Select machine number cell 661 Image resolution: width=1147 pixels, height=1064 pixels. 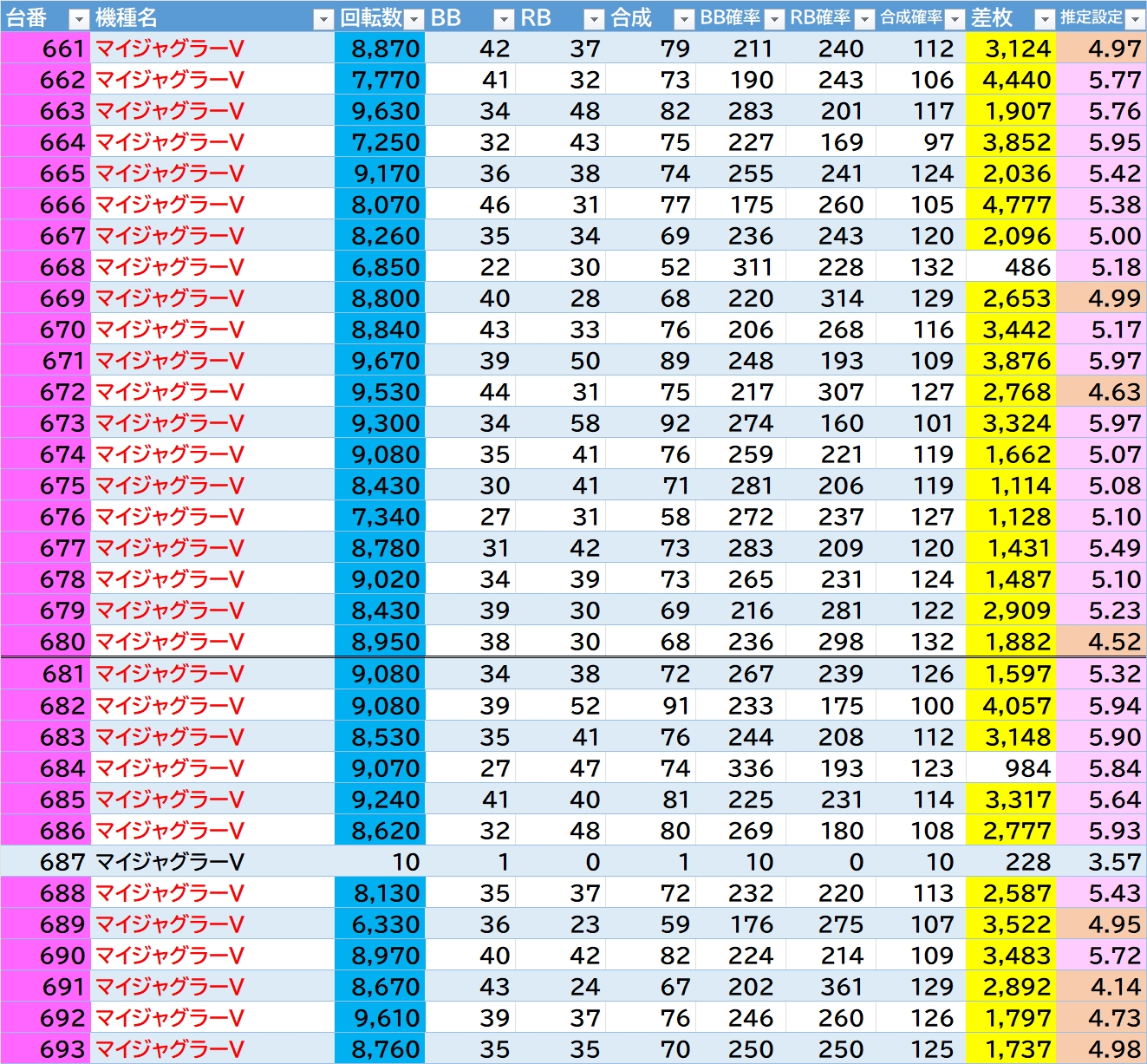pyautogui.click(x=45, y=49)
